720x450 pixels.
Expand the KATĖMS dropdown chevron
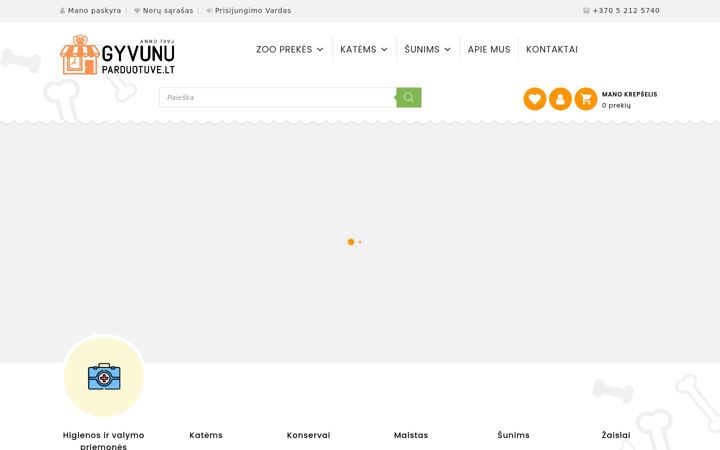(384, 50)
